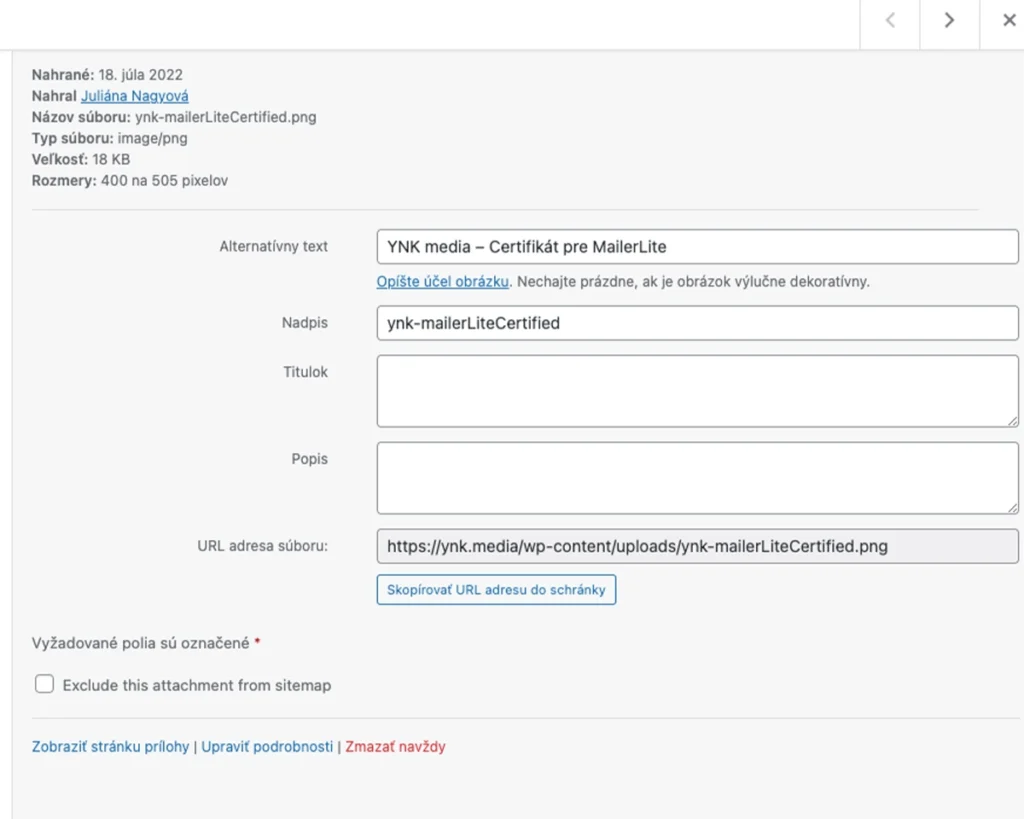Copy URL with 'Skopírovať URL adresu do schránky'
The image size is (1024, 819).
[x=496, y=590]
